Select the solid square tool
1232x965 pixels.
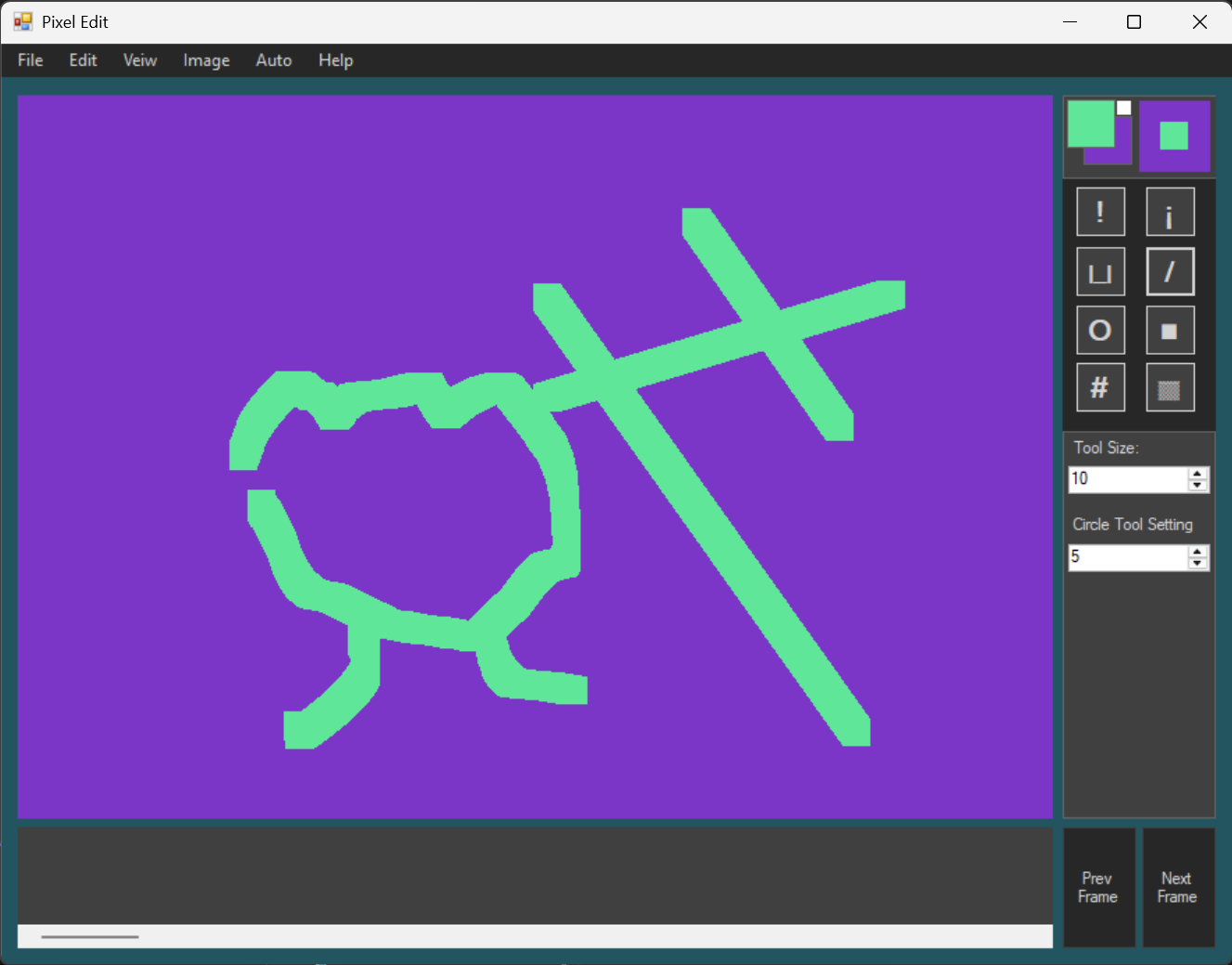[1170, 330]
